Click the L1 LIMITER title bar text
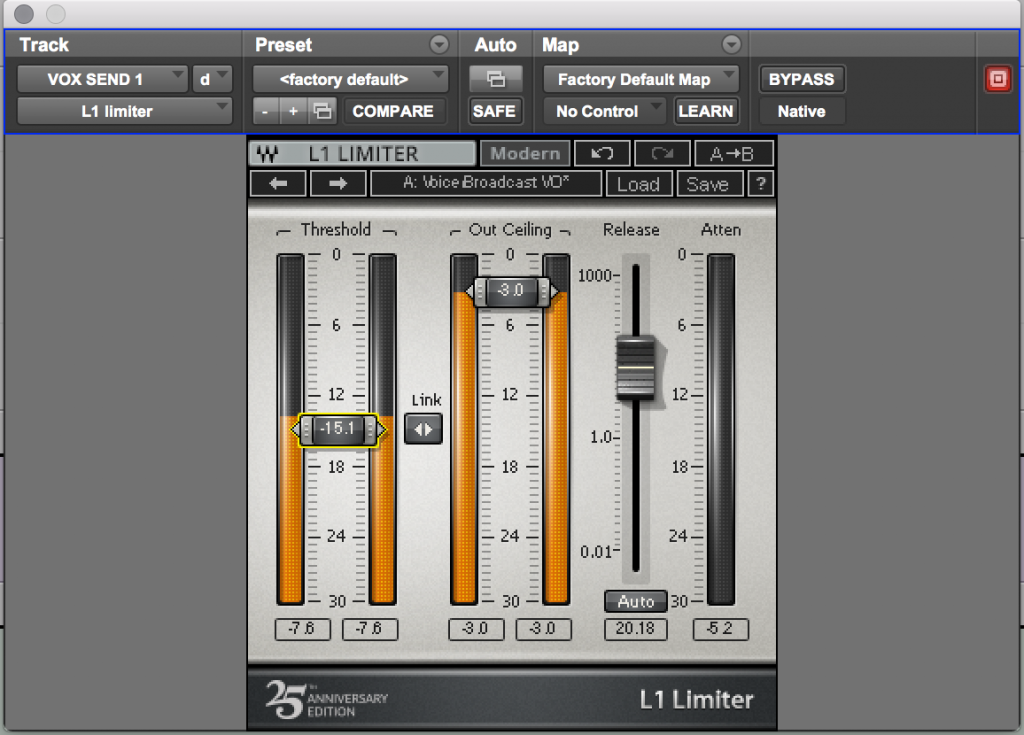The height and width of the screenshot is (735, 1024). point(363,154)
